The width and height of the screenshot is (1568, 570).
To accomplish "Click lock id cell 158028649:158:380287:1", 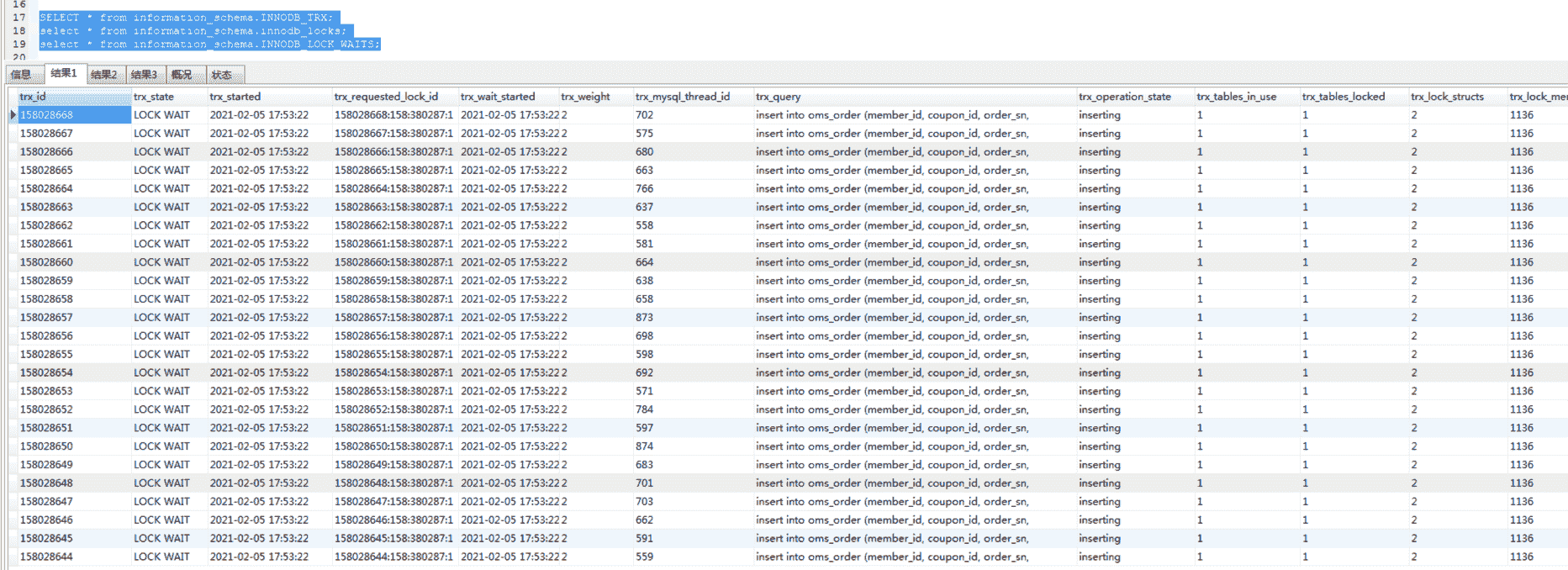I will tap(395, 465).
